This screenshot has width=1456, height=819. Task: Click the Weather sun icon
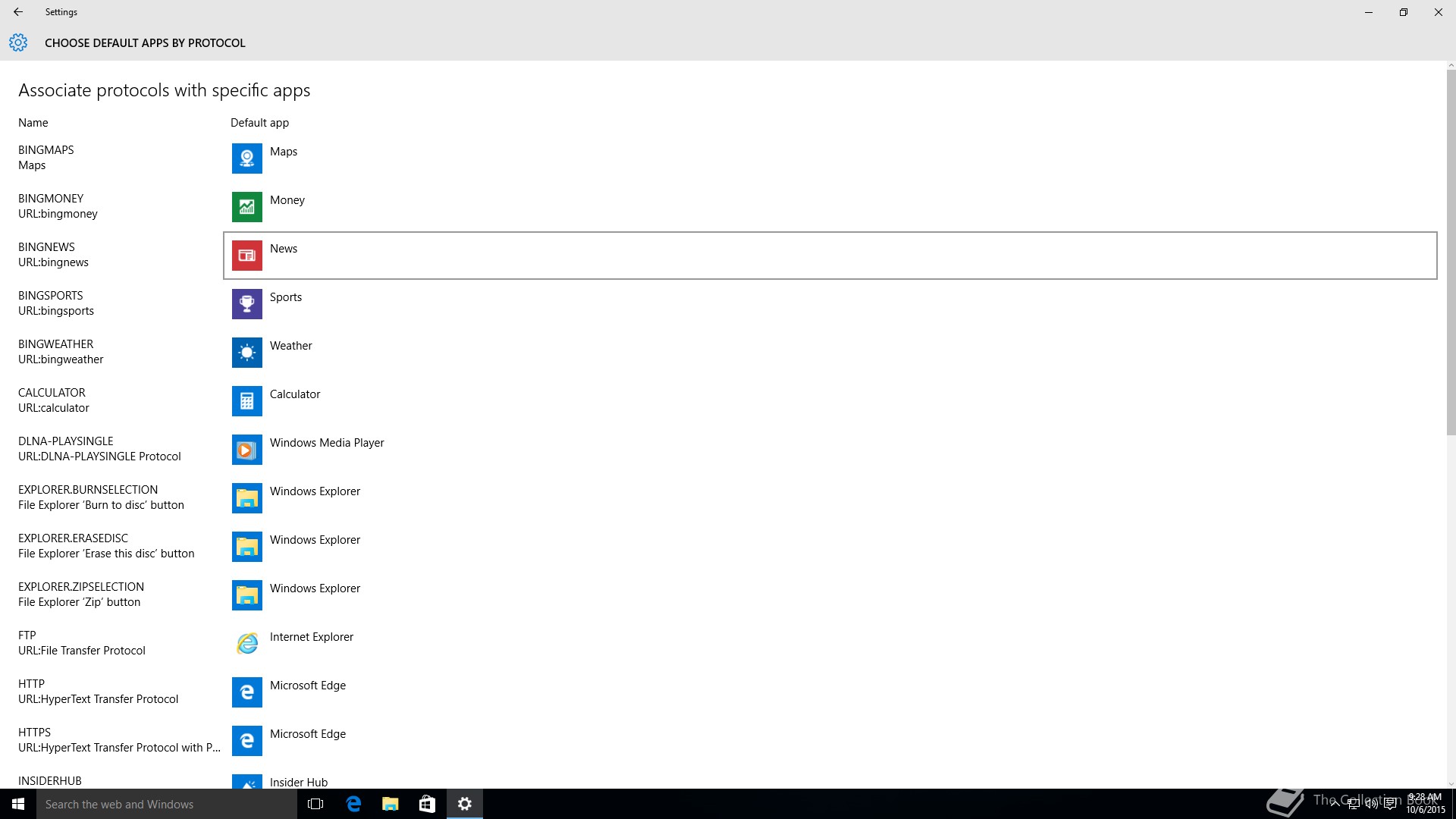point(246,353)
